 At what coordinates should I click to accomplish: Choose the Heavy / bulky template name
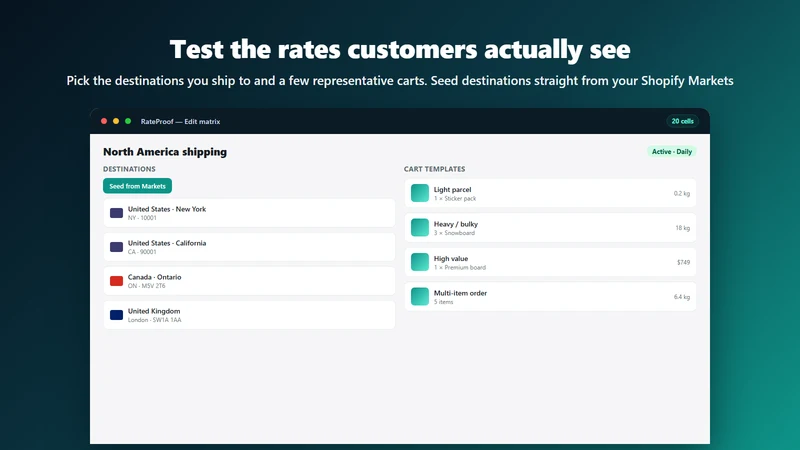[456, 224]
